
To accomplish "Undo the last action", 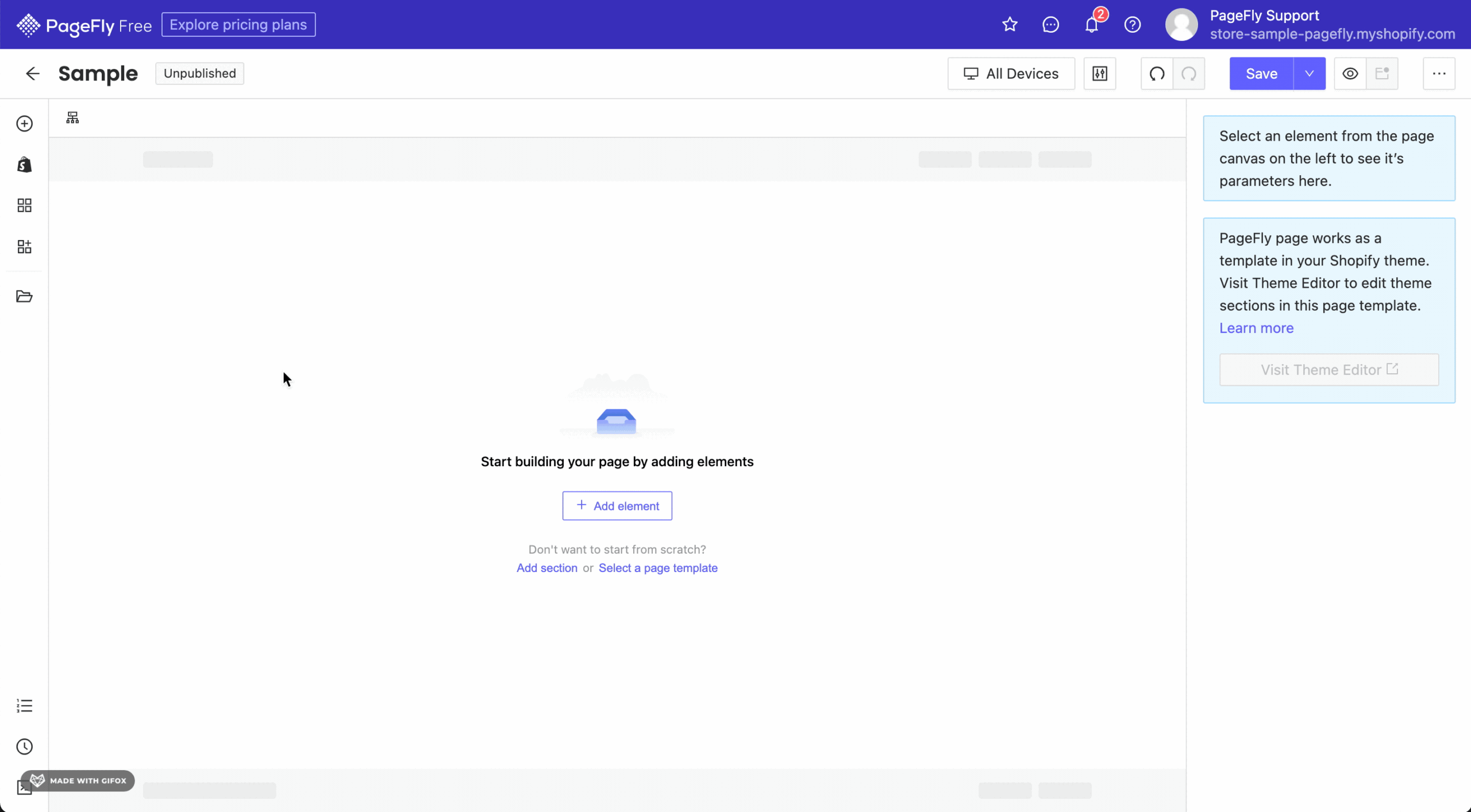I will coord(1157,74).
